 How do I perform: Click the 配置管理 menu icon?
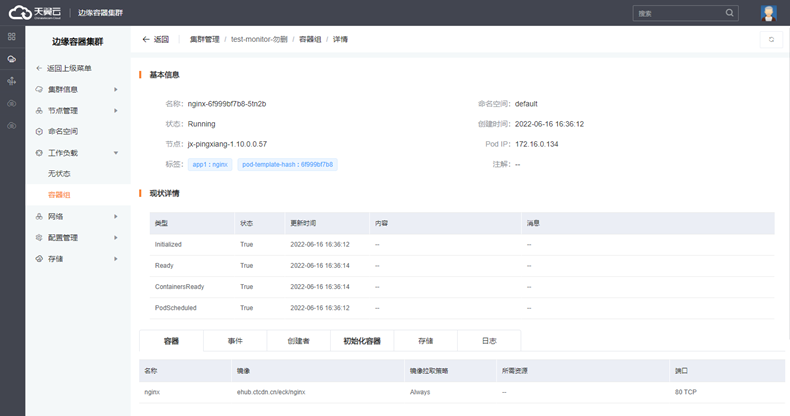[39, 238]
